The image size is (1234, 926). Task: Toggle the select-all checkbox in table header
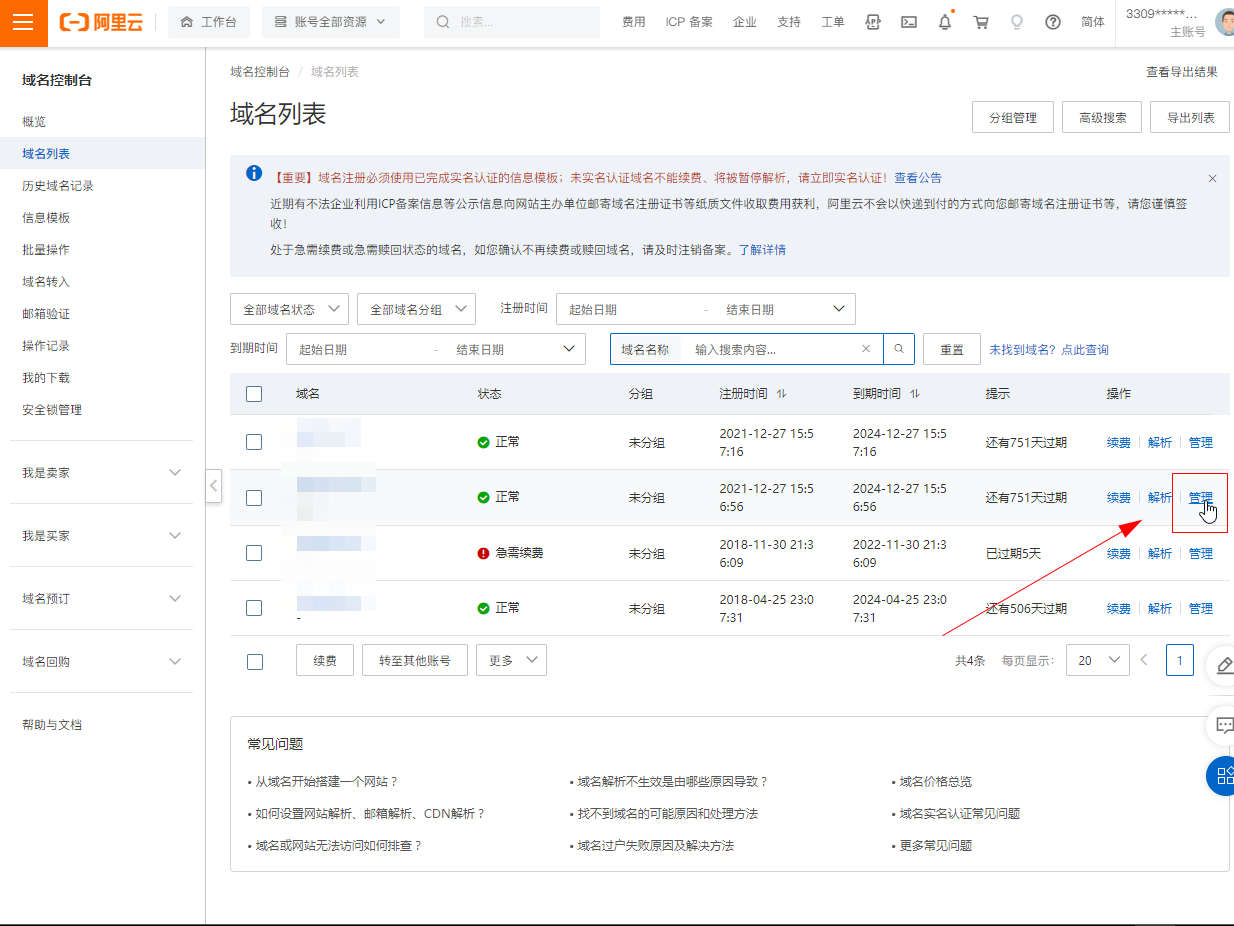point(254,394)
